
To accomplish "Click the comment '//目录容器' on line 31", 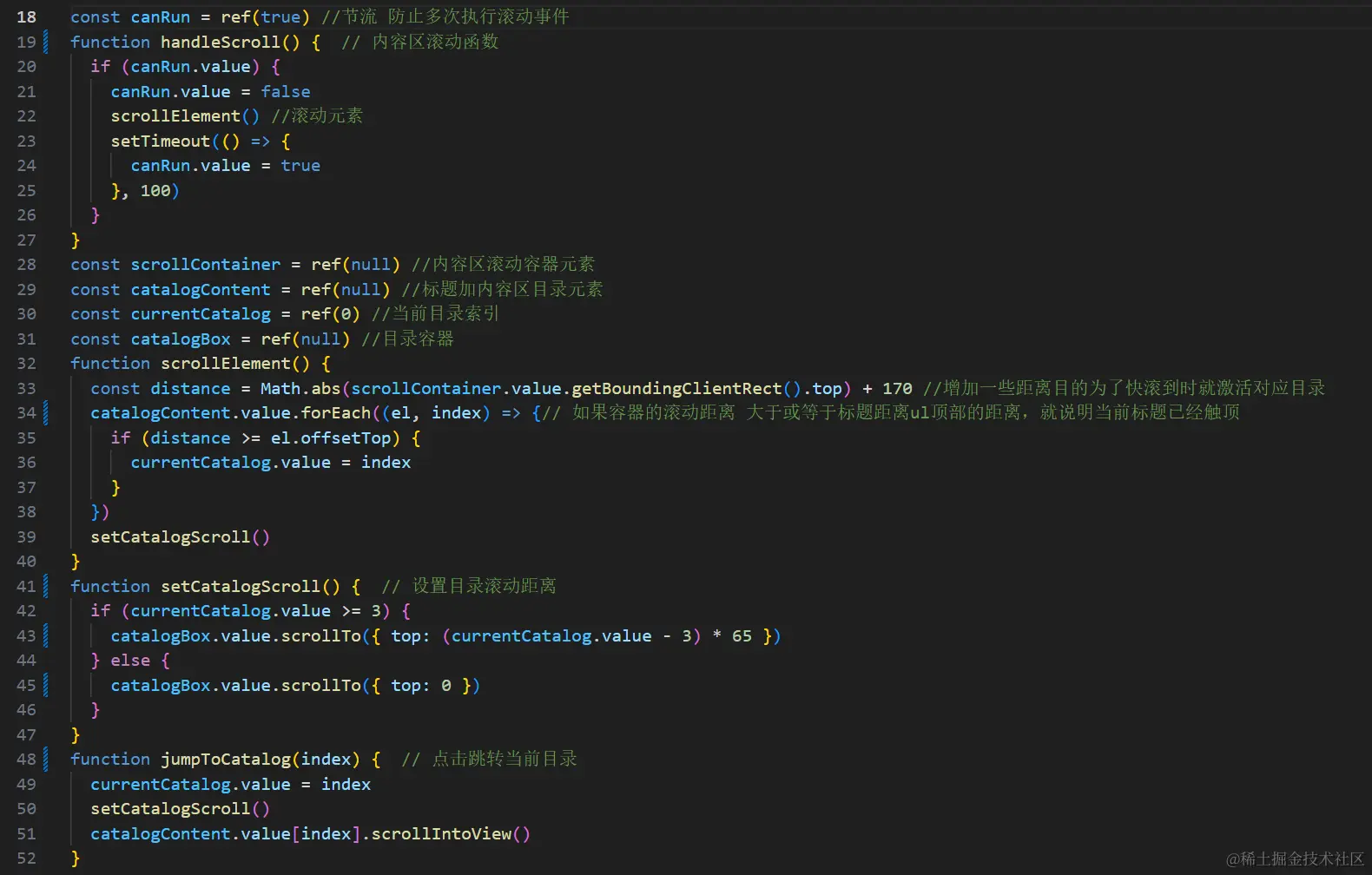I will click(x=407, y=339).
